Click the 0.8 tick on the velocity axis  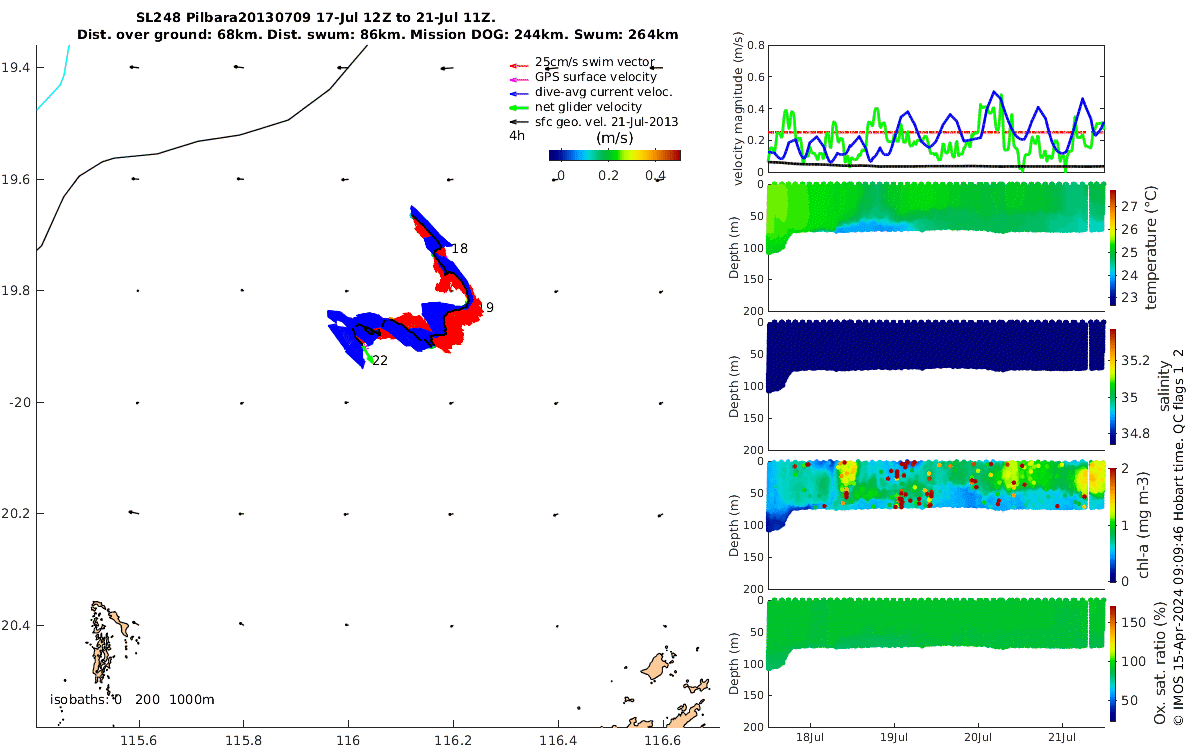755,45
